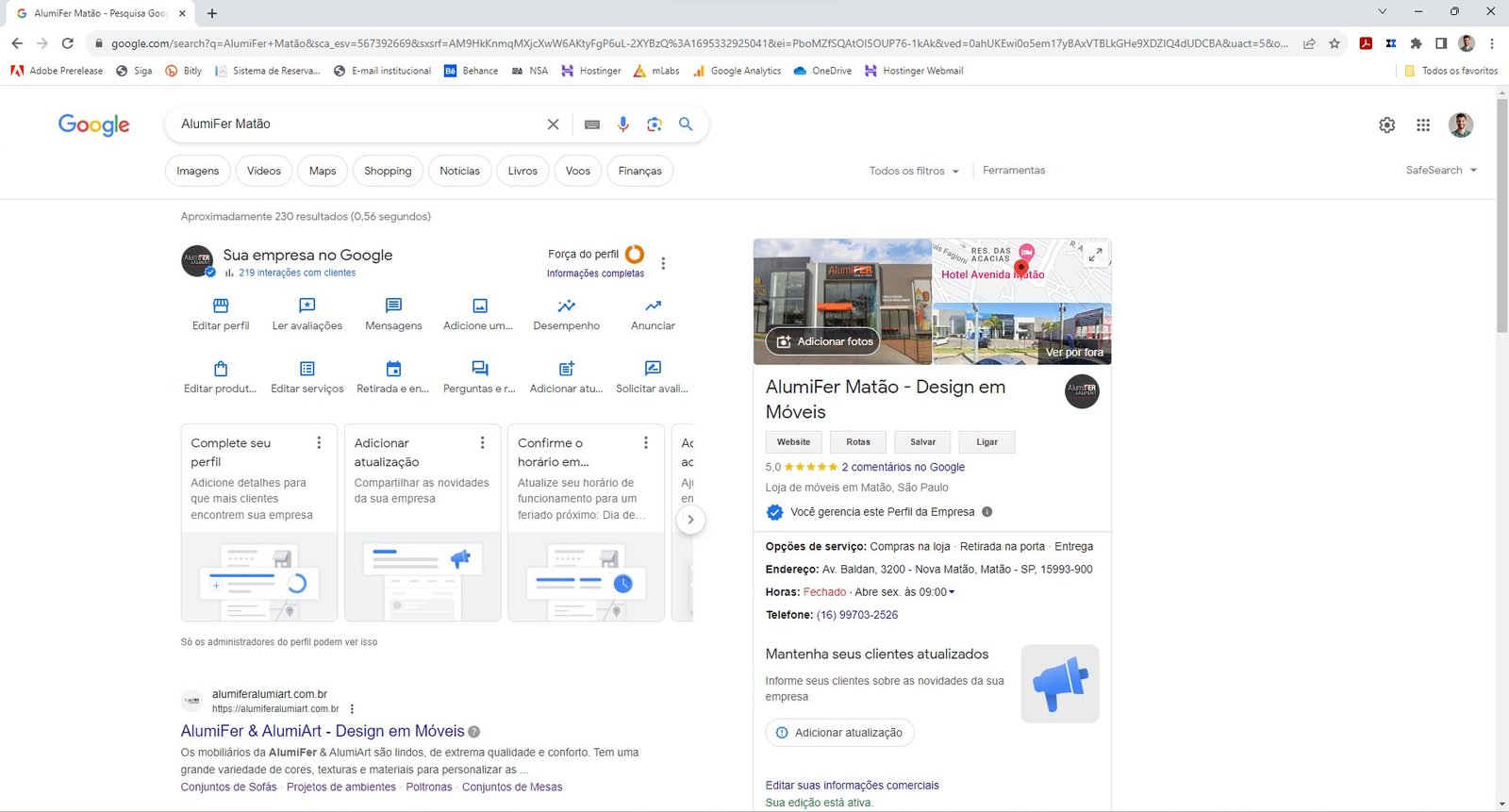Click the blue magnifier search icon
The width and height of the screenshot is (1509, 812).
(686, 124)
